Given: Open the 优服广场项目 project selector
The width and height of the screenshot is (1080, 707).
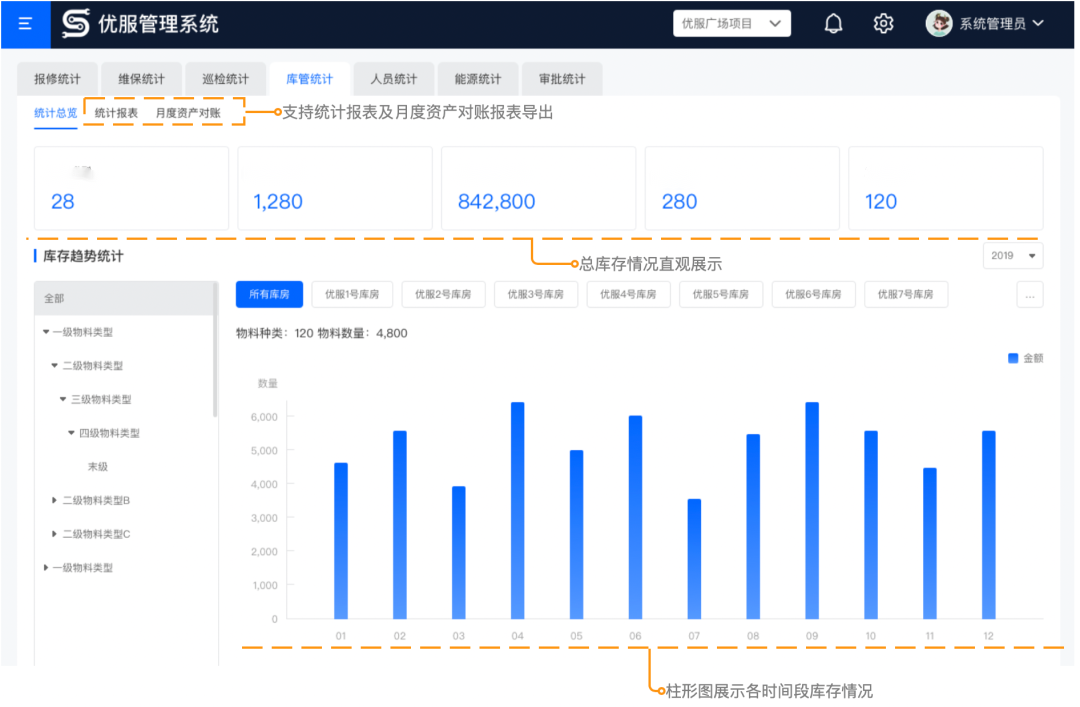Looking at the screenshot, I should [731, 23].
